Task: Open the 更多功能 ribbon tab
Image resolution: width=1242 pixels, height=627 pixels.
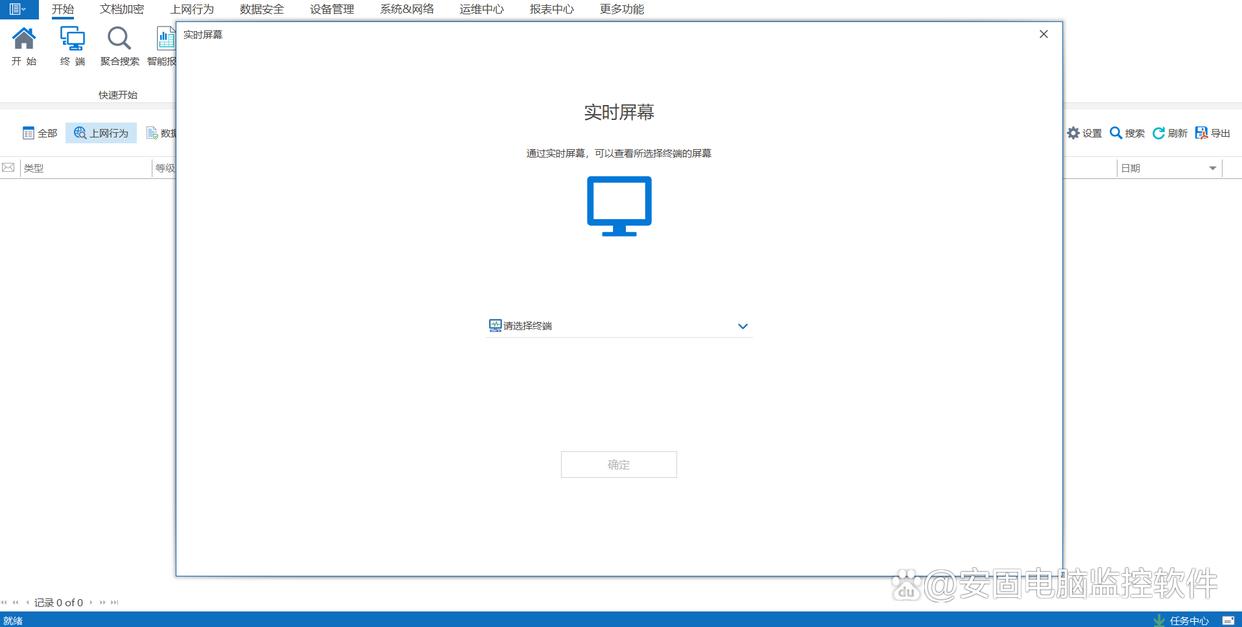Action: [622, 9]
